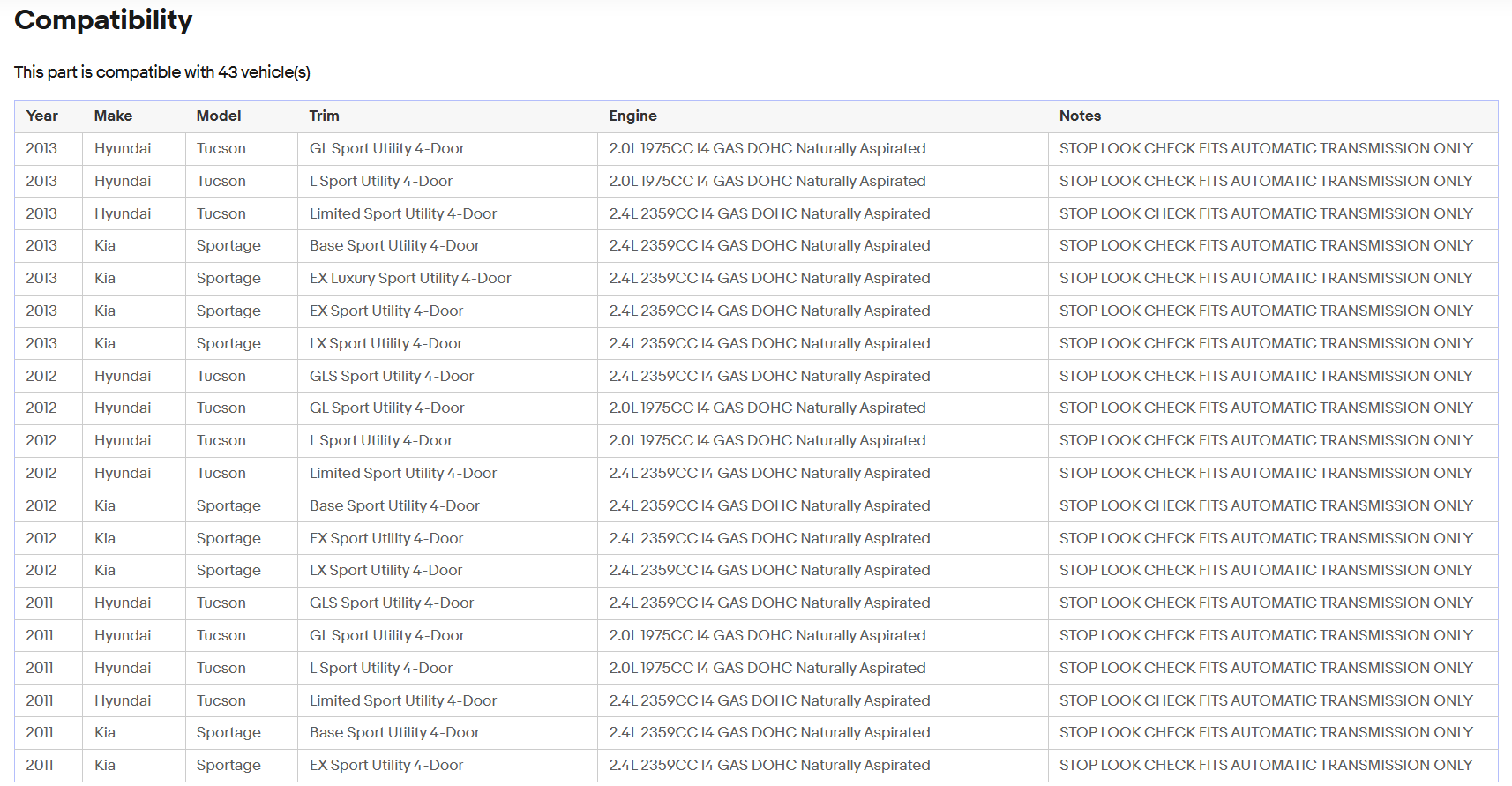The image size is (1512, 786).
Task: Click the 'Make' column header
Action: pyautogui.click(x=113, y=116)
